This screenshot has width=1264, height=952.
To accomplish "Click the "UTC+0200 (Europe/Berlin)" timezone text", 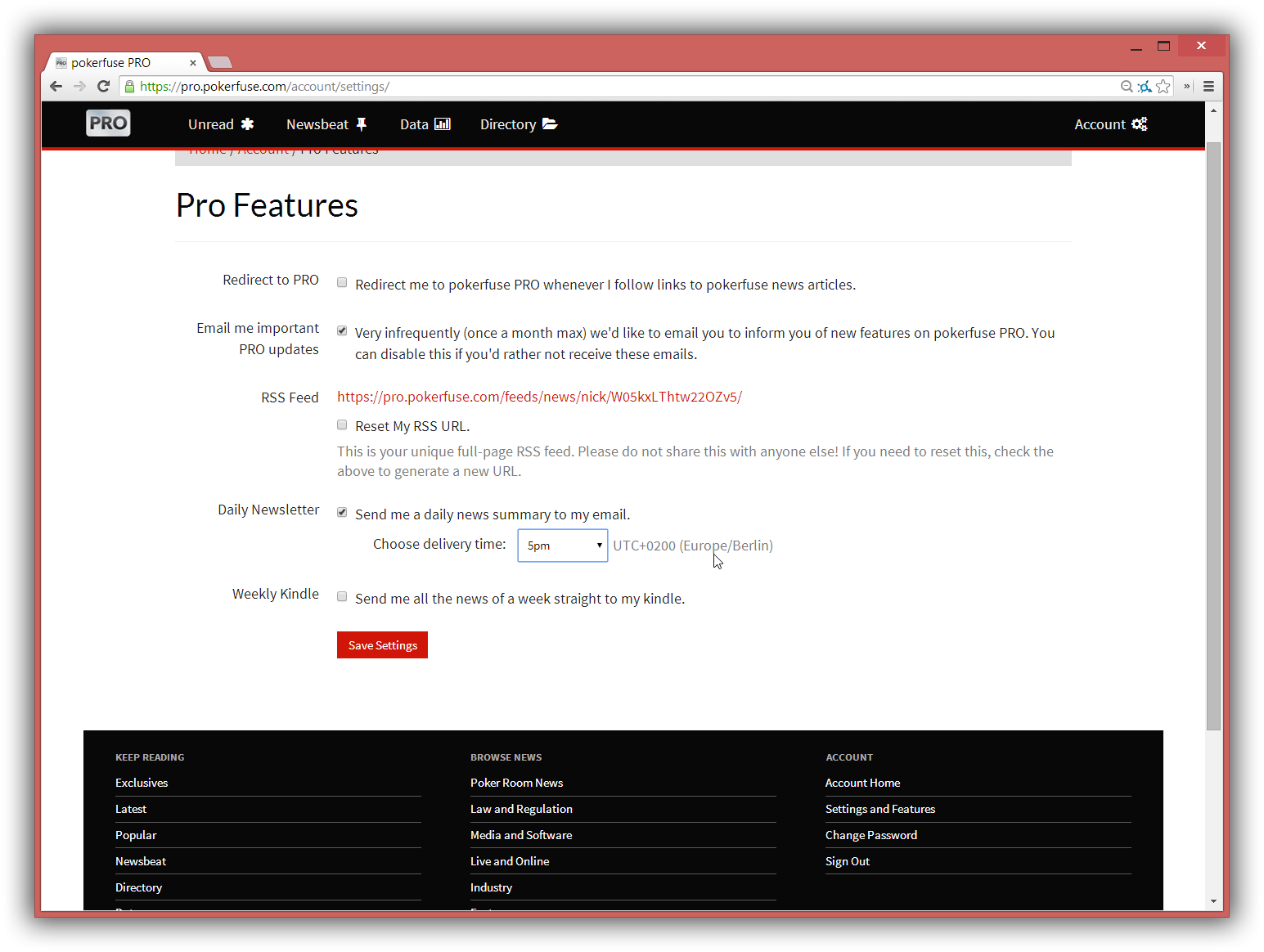I will [693, 546].
